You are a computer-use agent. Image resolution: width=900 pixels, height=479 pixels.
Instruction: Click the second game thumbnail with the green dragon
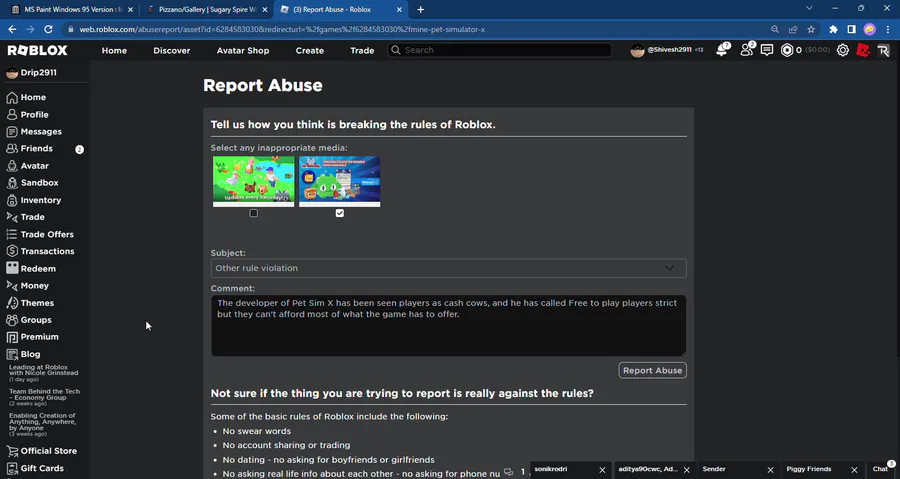click(x=340, y=181)
